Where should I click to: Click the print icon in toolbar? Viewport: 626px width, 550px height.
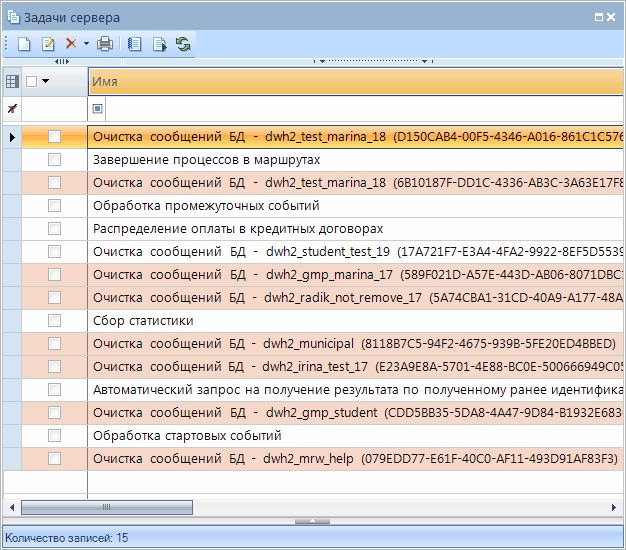pos(105,44)
